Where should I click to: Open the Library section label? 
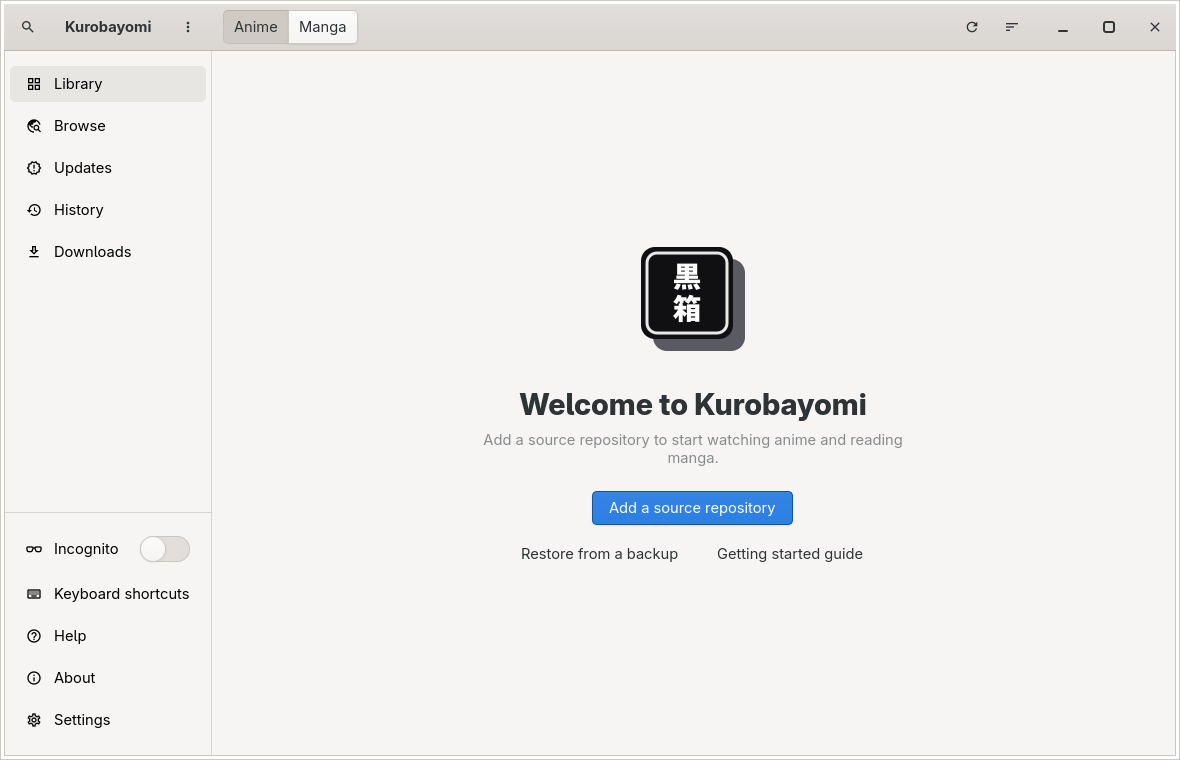78,84
